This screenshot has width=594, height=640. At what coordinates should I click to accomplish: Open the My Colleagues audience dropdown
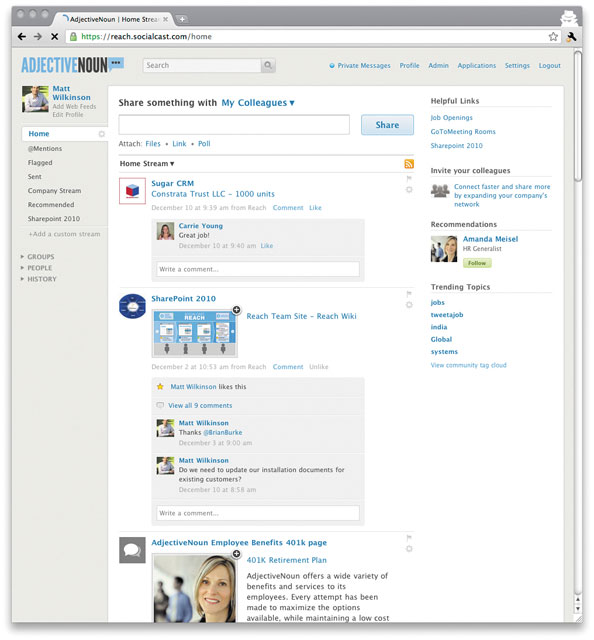pos(258,103)
